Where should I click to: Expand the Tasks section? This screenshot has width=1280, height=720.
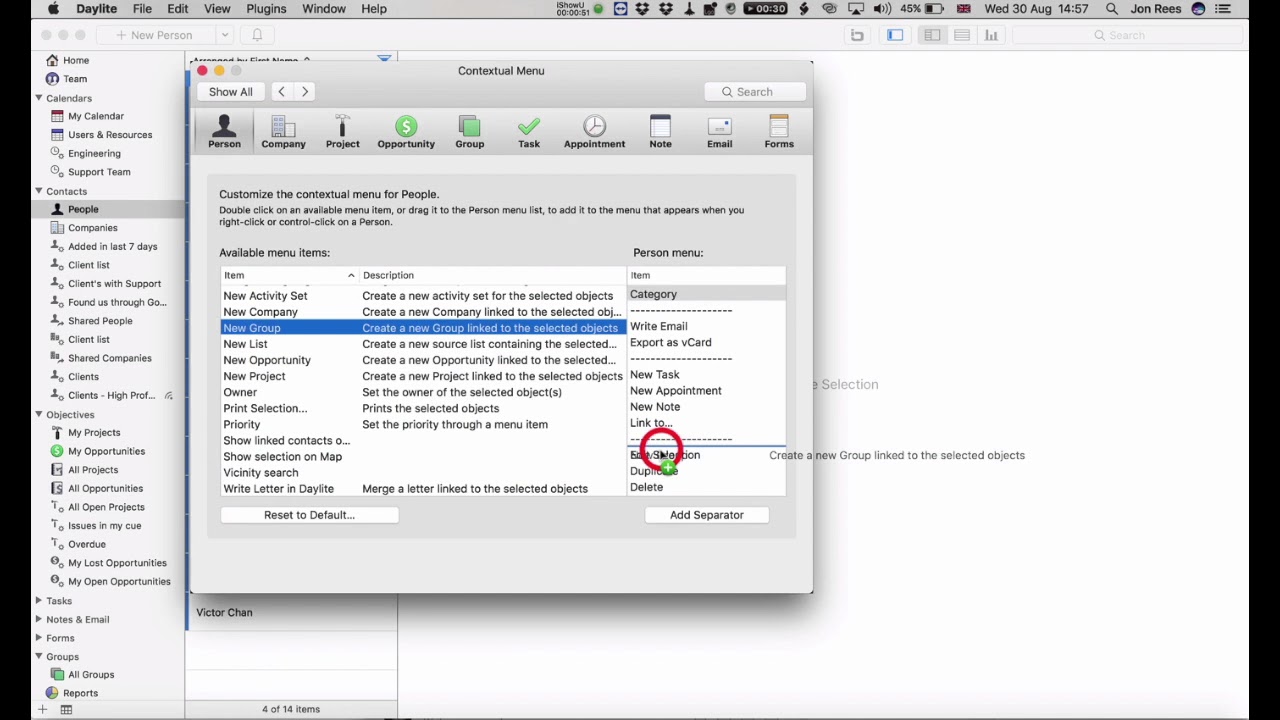tap(38, 601)
